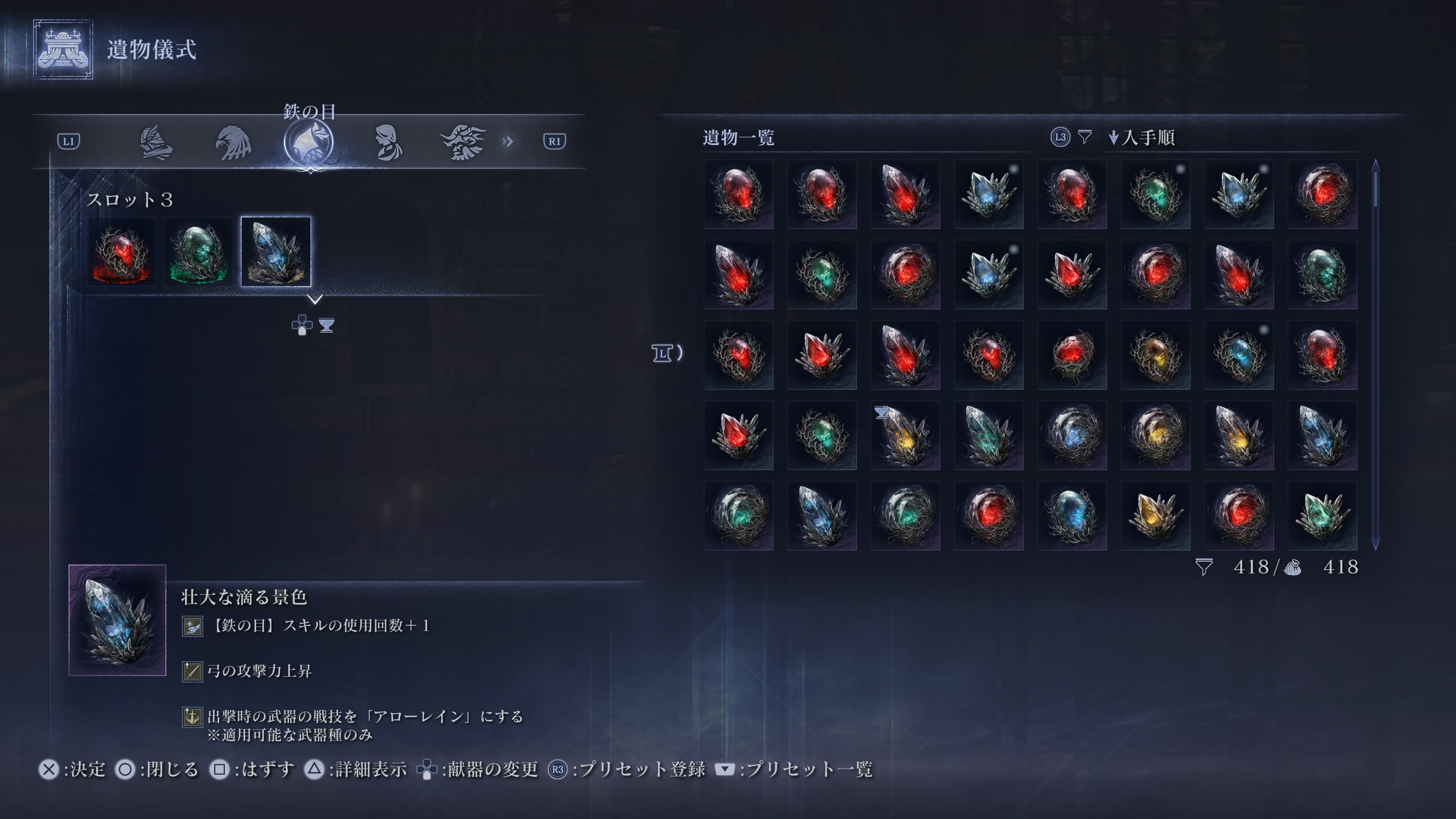Select the highlighted blue crystal relic in slot 3
The width and height of the screenshot is (1456, 819).
coord(276,251)
